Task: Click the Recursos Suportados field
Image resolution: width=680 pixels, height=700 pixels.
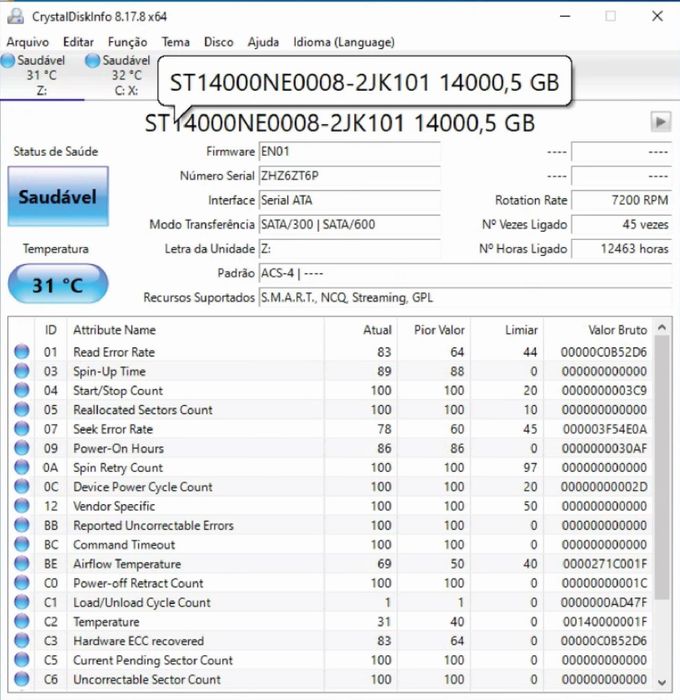Action: [x=465, y=297]
